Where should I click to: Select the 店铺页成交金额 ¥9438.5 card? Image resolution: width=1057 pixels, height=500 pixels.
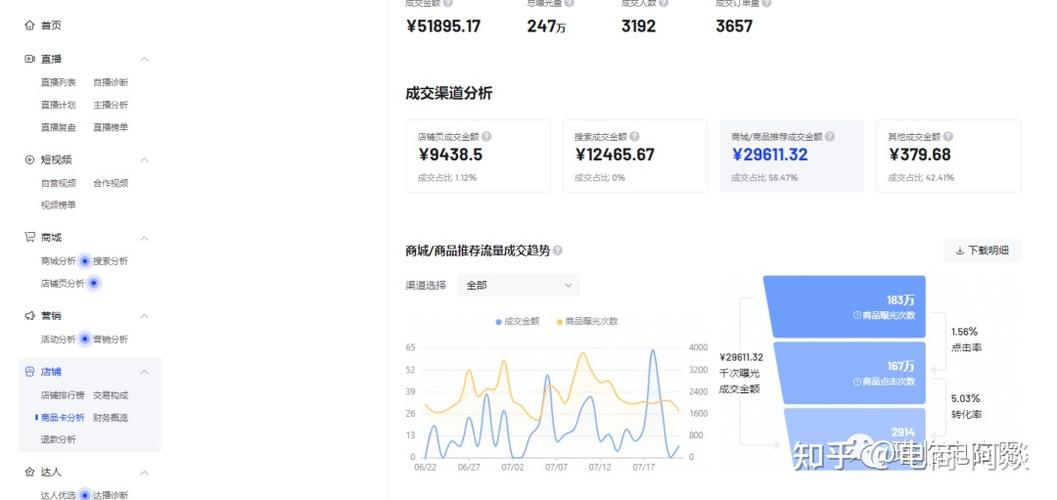tap(478, 156)
